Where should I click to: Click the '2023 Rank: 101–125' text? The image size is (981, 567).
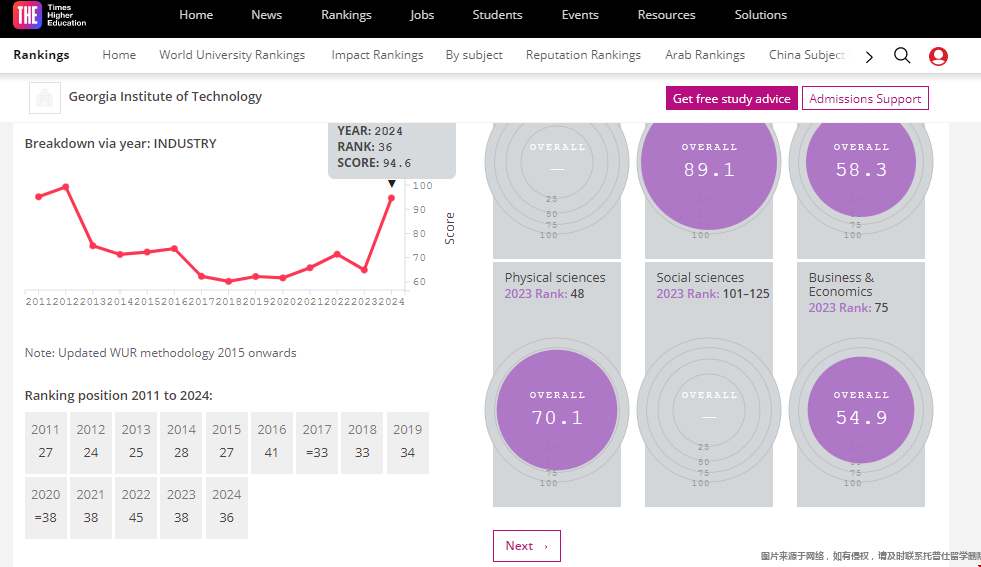713,294
